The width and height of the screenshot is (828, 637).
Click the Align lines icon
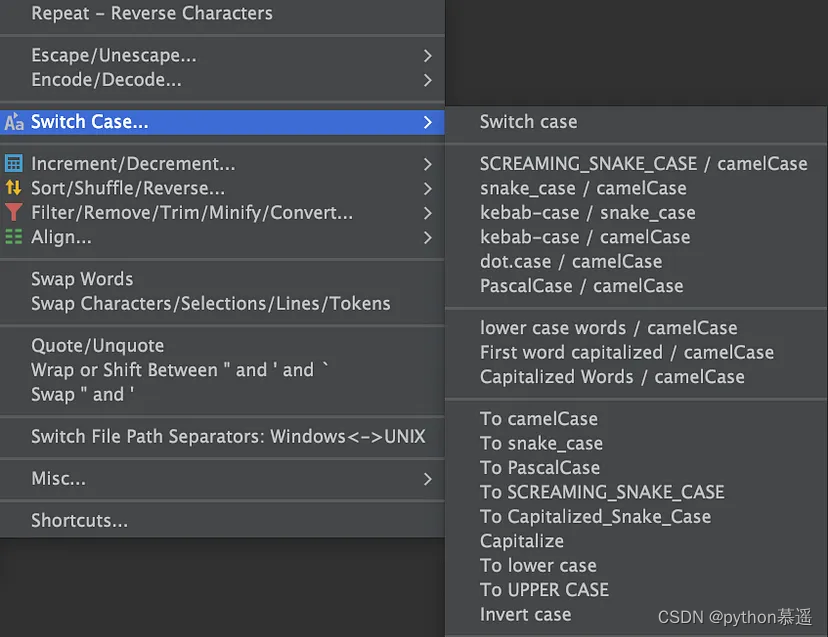pos(14,237)
